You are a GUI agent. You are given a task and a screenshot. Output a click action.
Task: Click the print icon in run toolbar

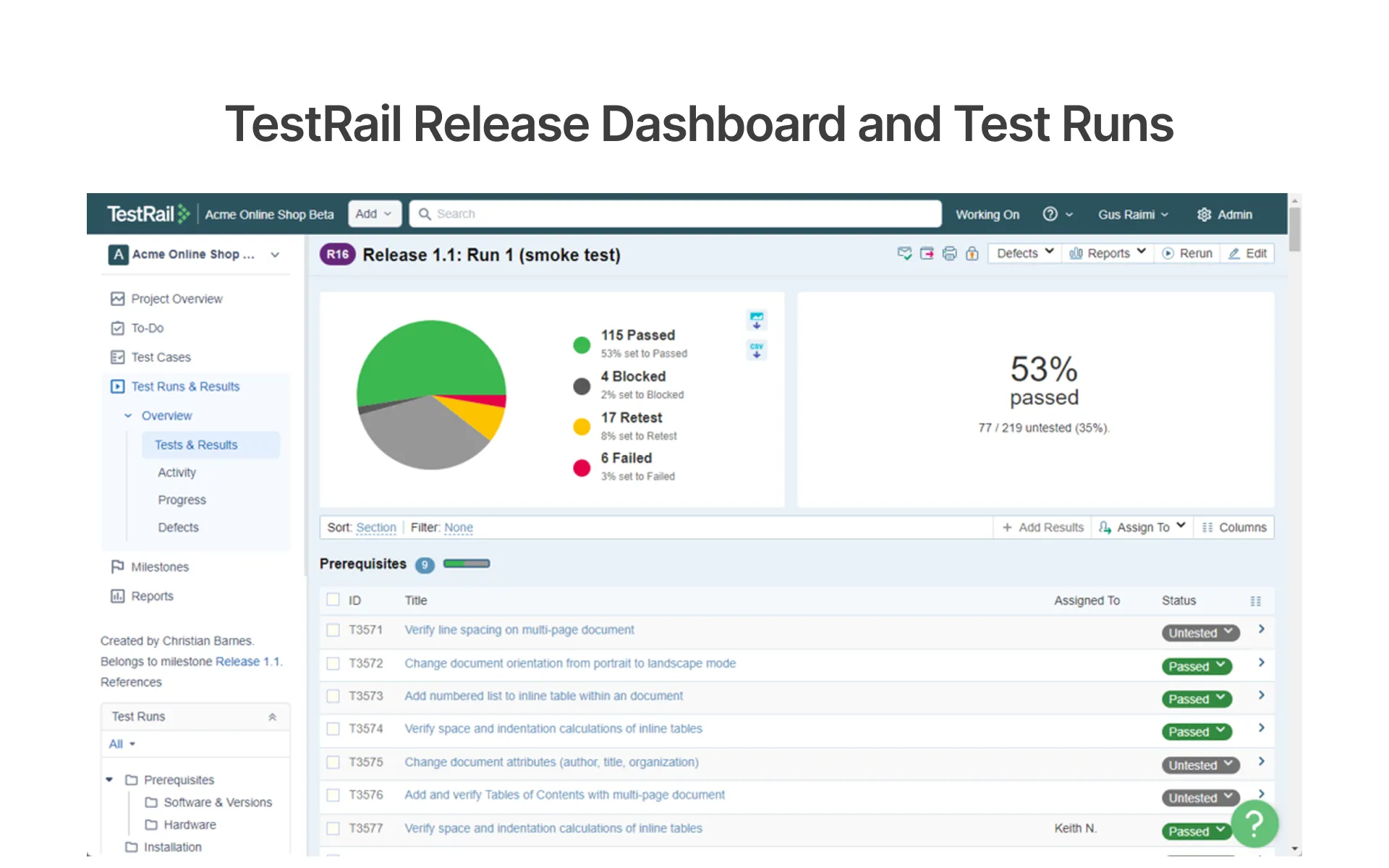949,253
